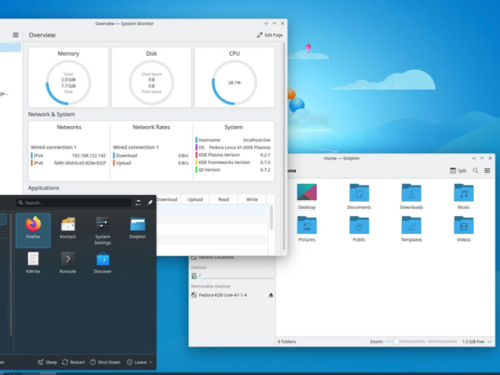Expand free space dropdown in Dolphin status bar
Image resolution: width=500 pixels, height=375 pixels.
click(490, 342)
